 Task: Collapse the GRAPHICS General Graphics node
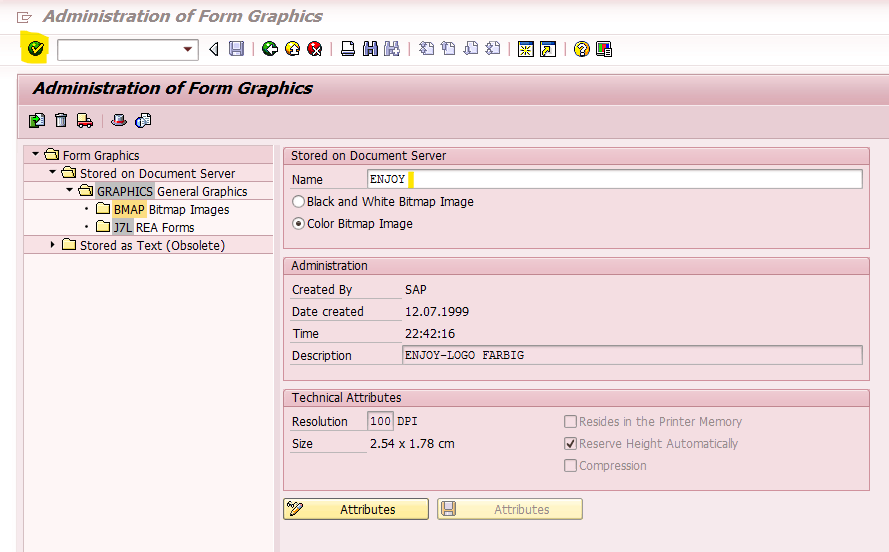click(70, 190)
